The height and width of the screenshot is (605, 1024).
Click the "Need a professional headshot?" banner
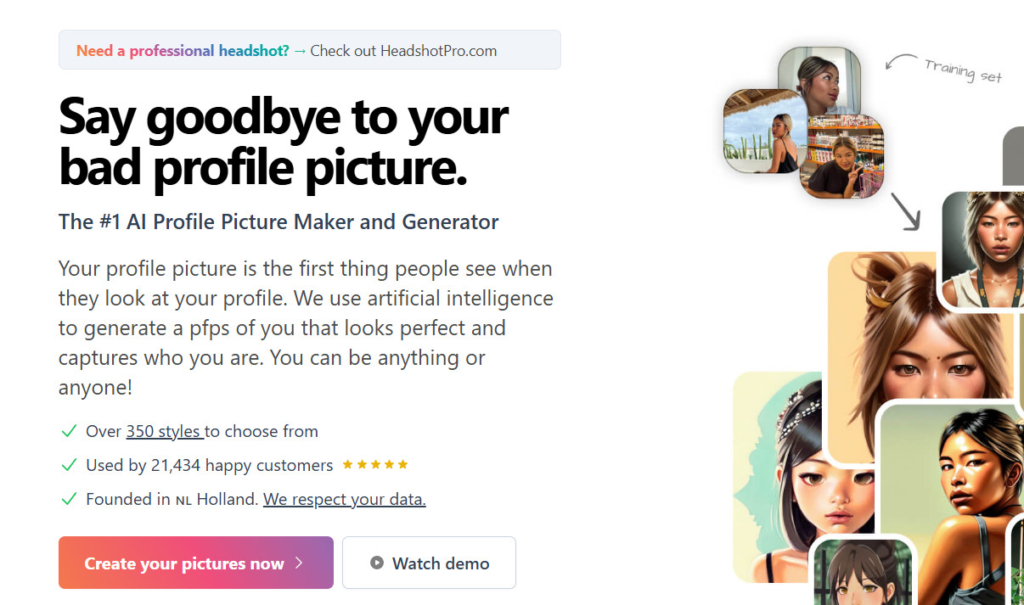(182, 49)
